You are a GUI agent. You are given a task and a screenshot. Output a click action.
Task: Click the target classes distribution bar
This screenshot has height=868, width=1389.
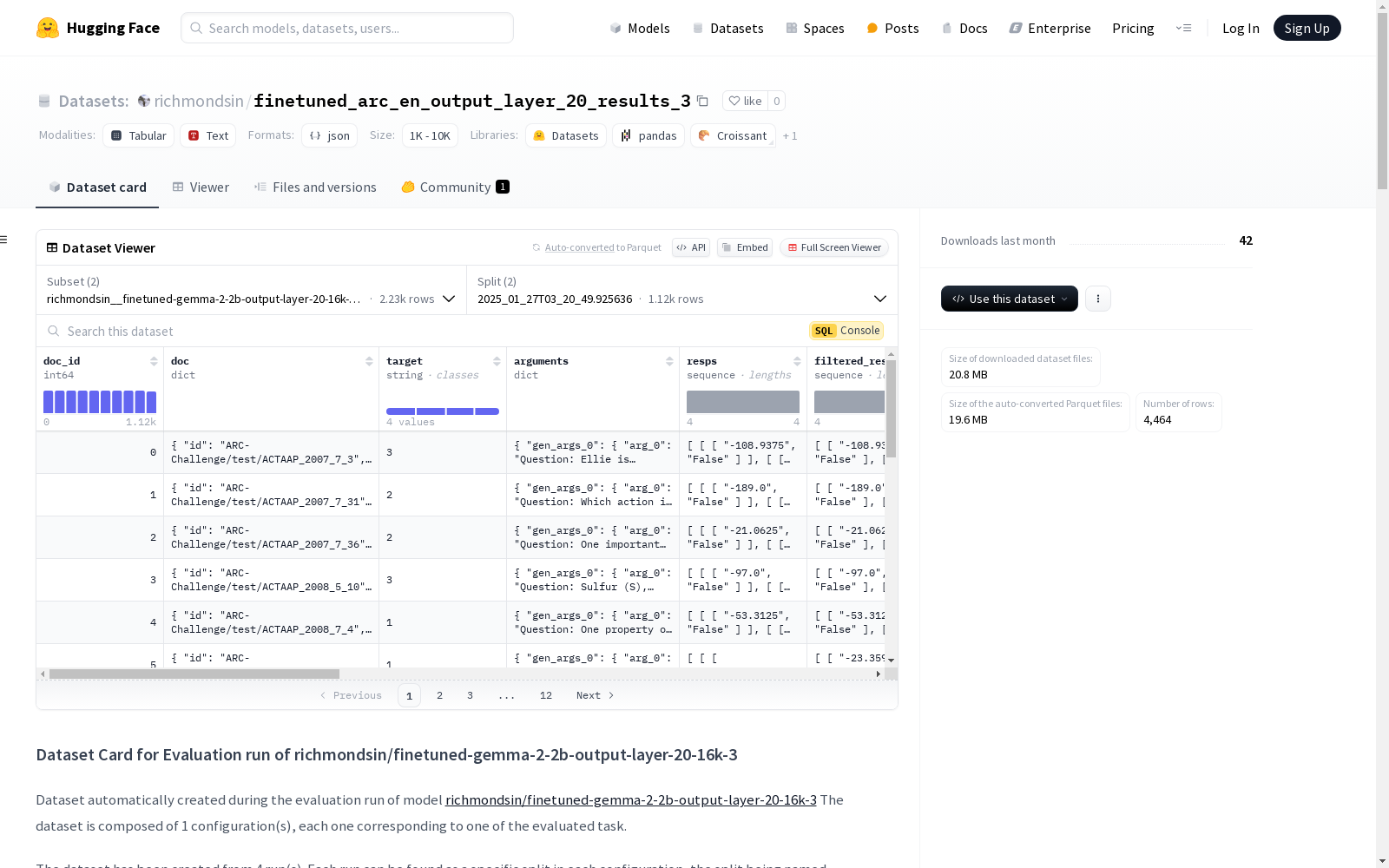[443, 411]
